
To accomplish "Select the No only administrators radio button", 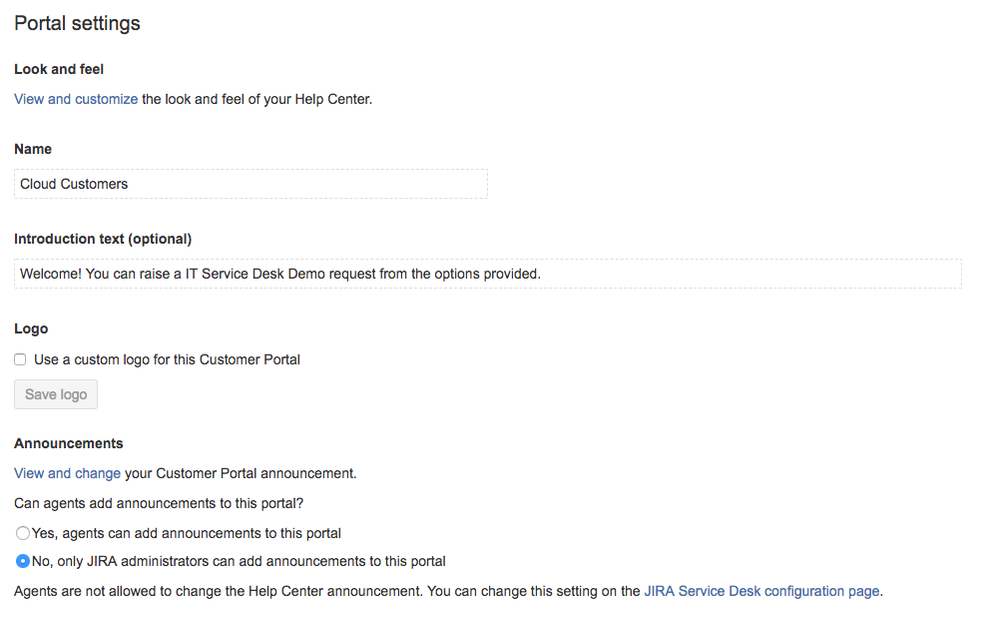I will (x=23, y=561).
